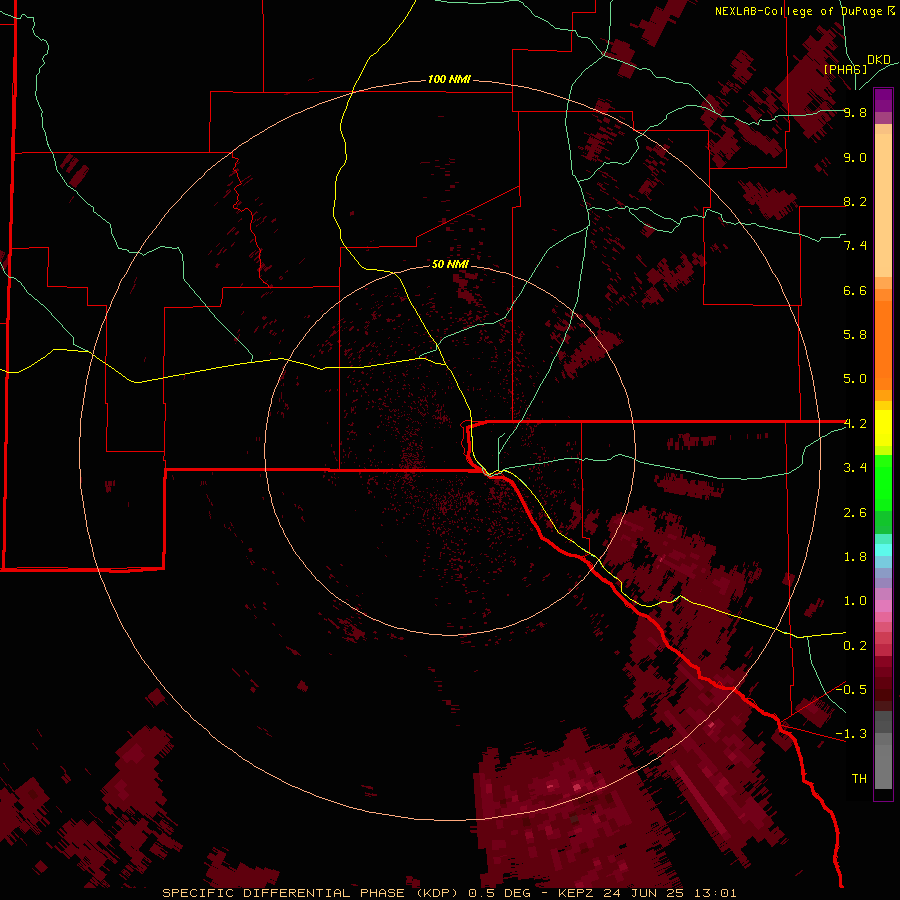The width and height of the screenshot is (900, 900).
Task: Click the 100 NMI range ring label
Action: 449,79
